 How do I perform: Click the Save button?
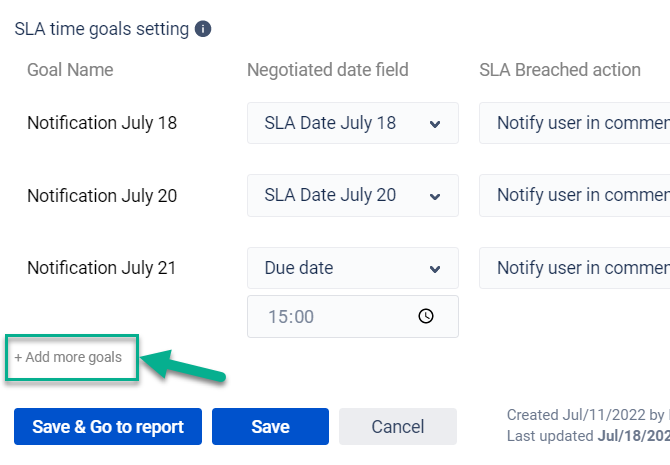pyautogui.click(x=270, y=427)
